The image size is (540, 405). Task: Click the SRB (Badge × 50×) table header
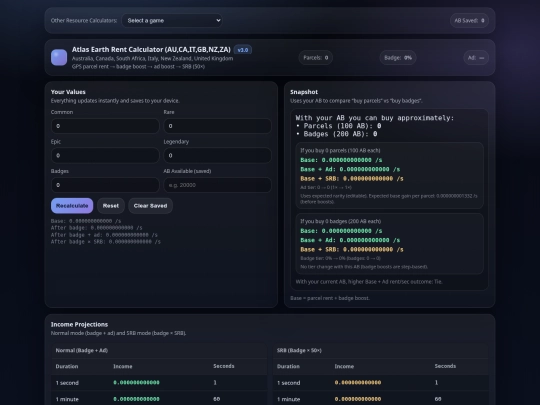tap(299, 350)
